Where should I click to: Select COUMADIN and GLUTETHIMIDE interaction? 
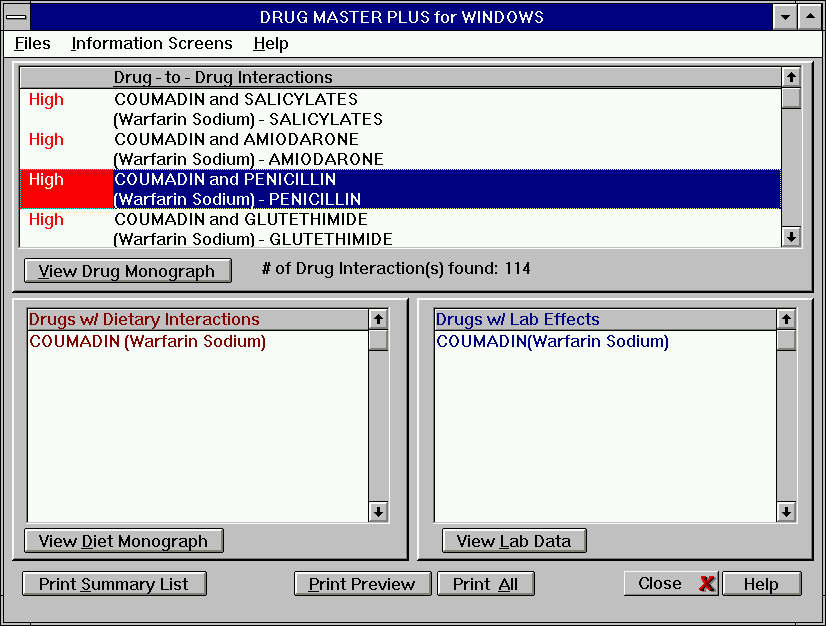[241, 219]
